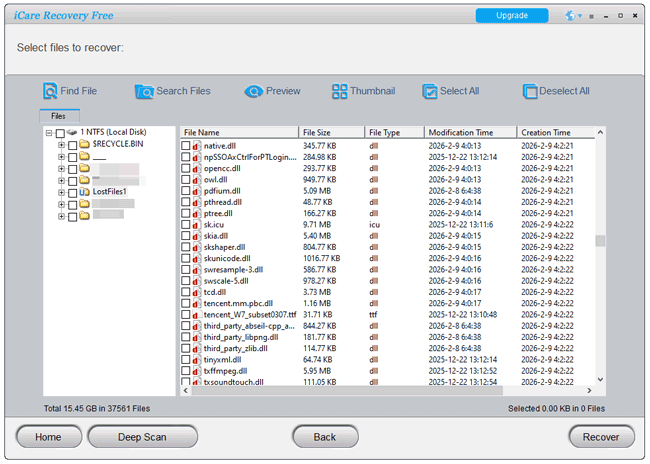The image size is (650, 464).
Task: Check the 1 NTFS (Local Disk) checkbox
Action: pyautogui.click(x=60, y=133)
